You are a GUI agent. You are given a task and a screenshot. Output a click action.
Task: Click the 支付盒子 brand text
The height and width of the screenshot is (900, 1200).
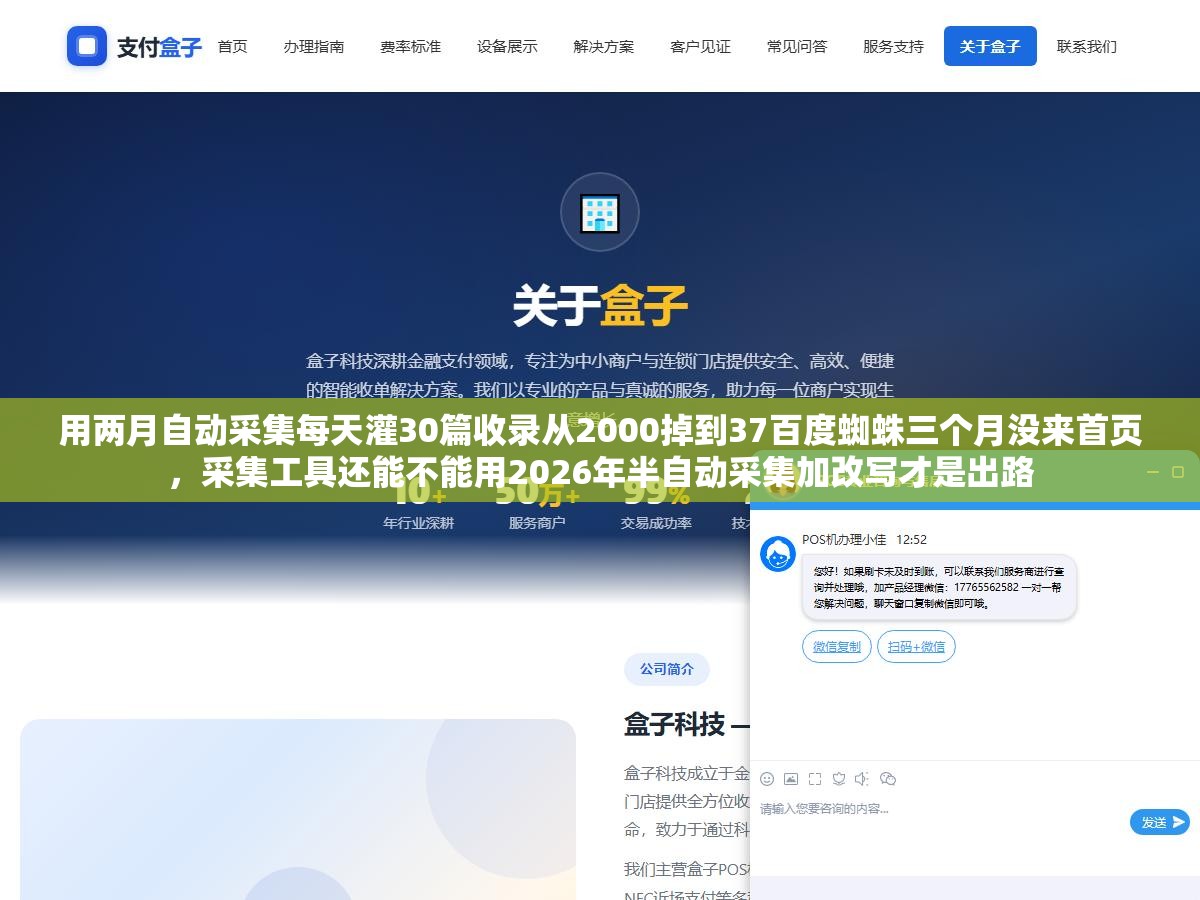pyautogui.click(x=160, y=47)
